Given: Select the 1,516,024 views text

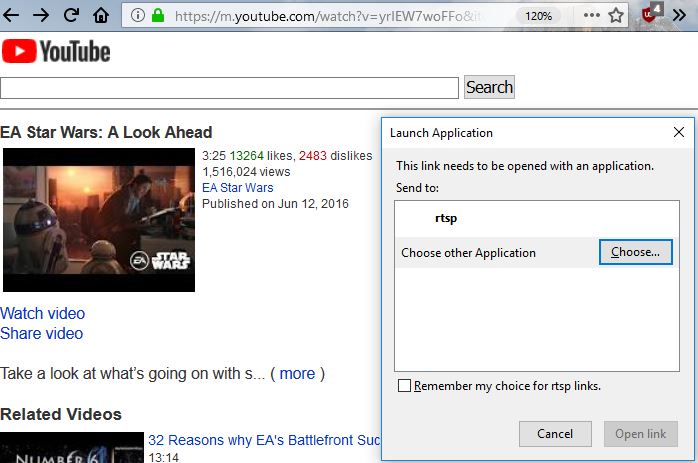Looking at the screenshot, I should coord(246,171).
